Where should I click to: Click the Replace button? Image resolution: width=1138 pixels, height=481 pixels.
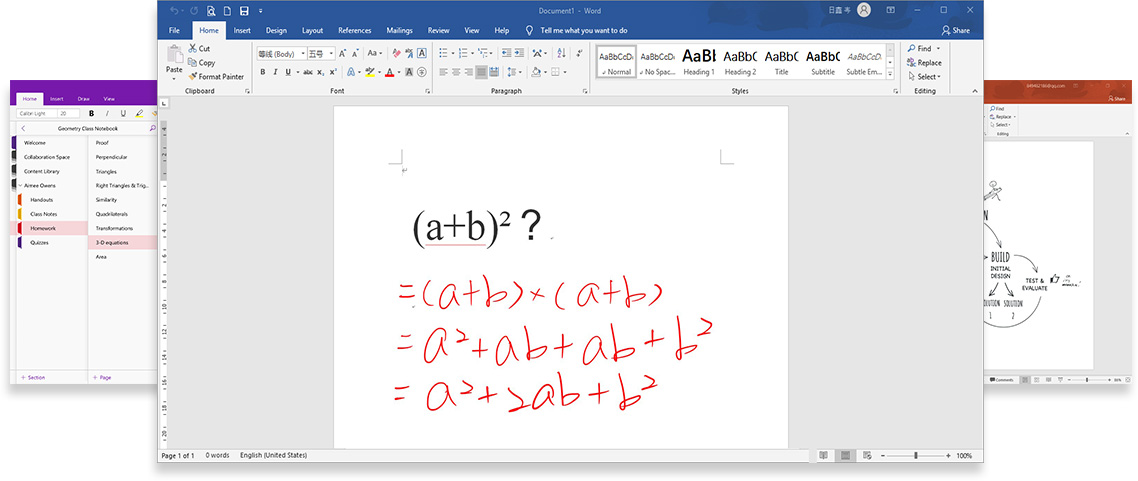point(924,63)
